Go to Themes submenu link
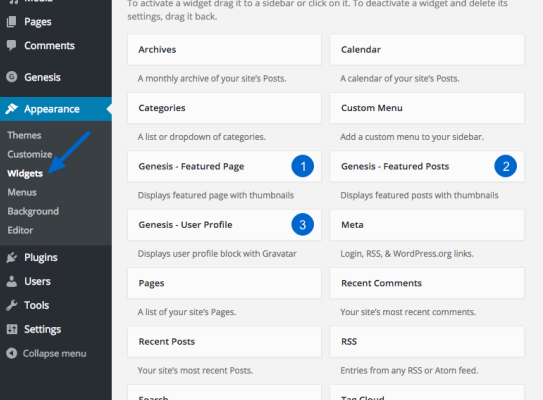Image resolution: width=543 pixels, height=400 pixels. (x=24, y=135)
